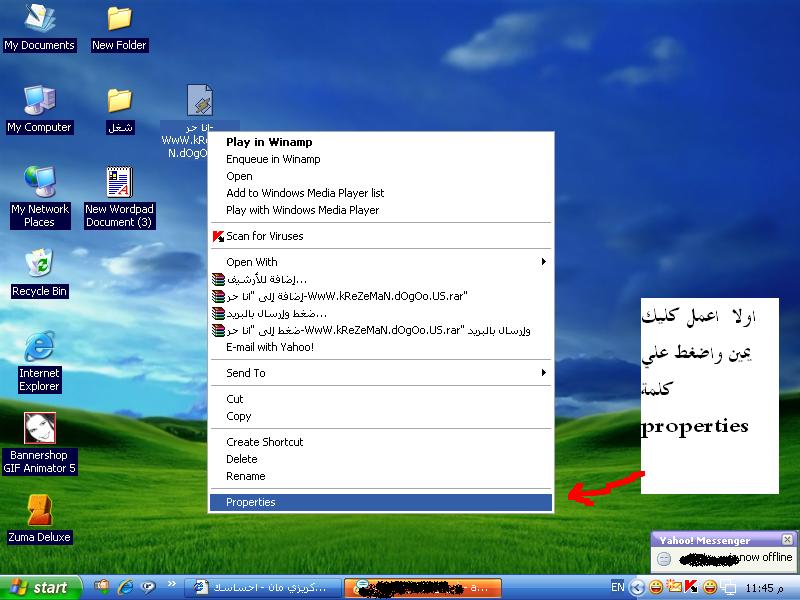Screen dimensions: 800x600
Task: Choose Add to Windows Media Player list
Action: 381,193
